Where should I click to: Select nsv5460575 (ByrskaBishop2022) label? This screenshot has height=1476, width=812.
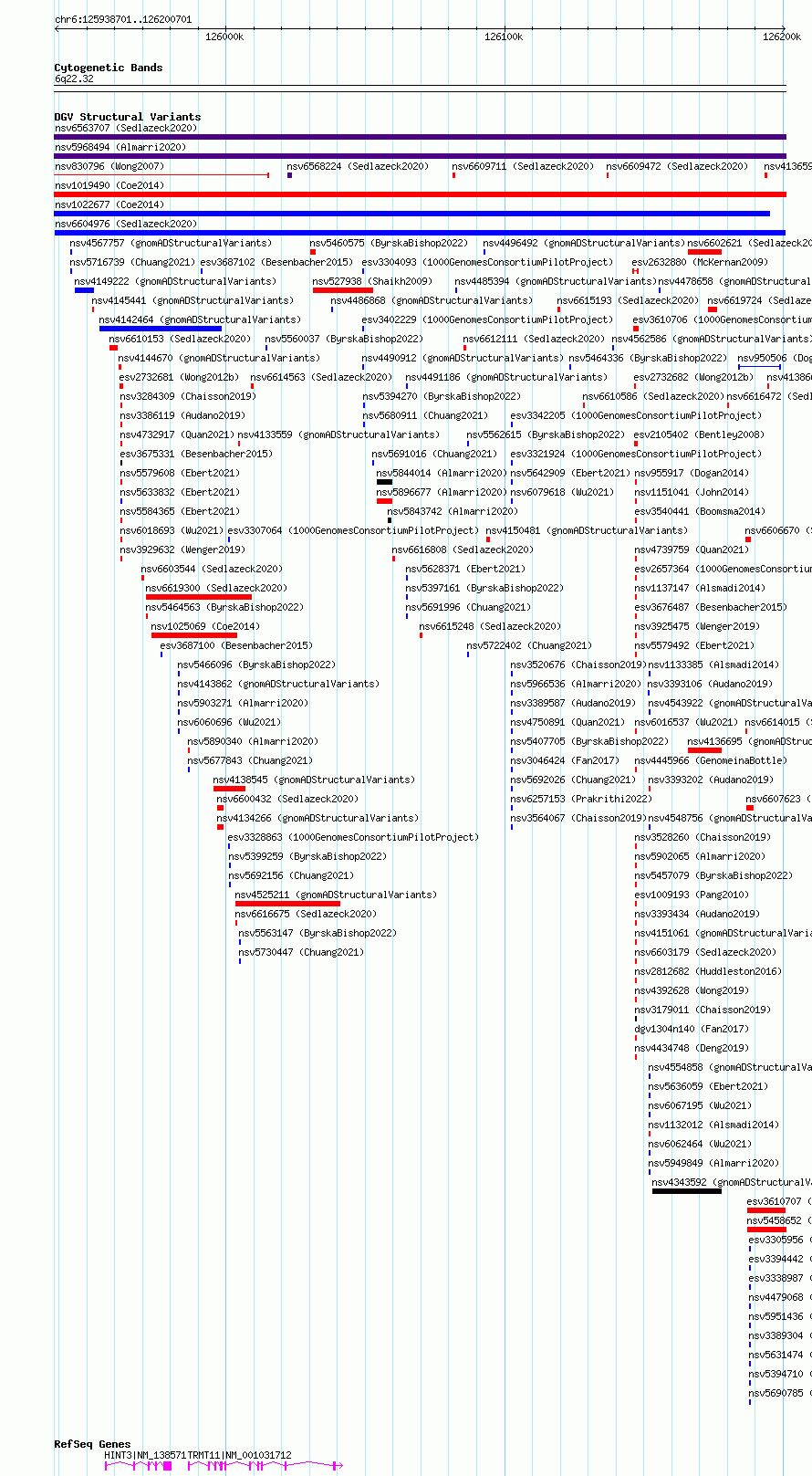[389, 243]
